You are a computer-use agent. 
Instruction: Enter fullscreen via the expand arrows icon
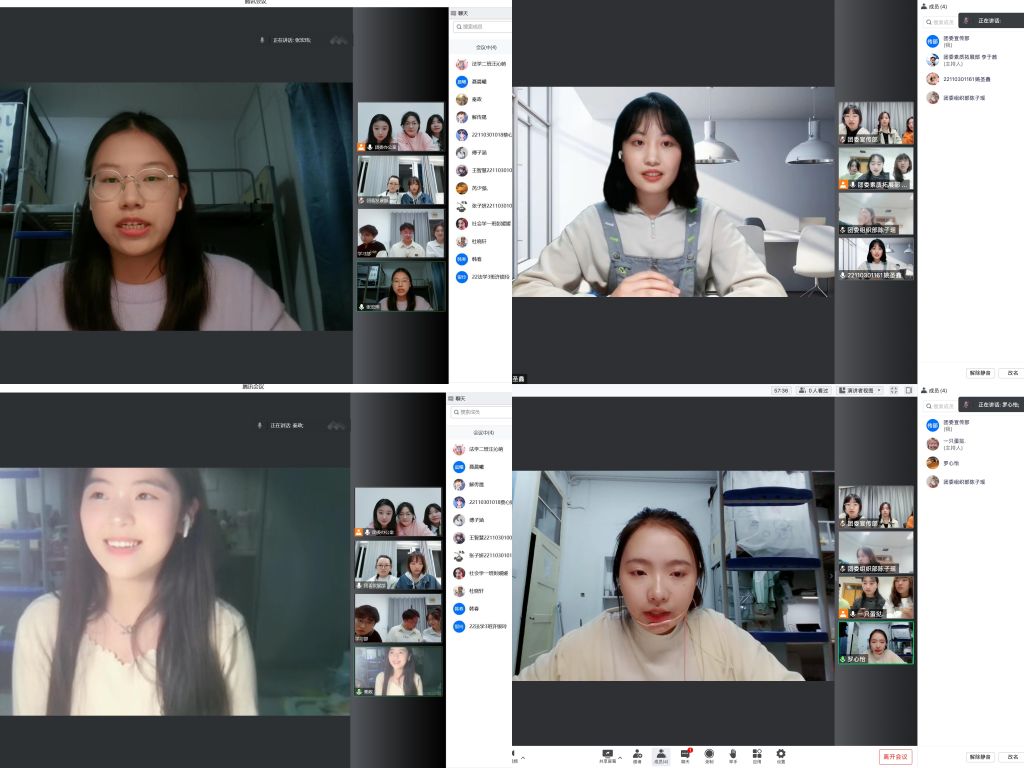[x=893, y=391]
